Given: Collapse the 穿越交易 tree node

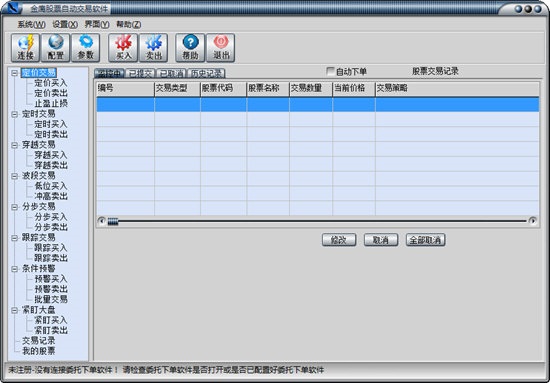Looking at the screenshot, I should point(14,145).
